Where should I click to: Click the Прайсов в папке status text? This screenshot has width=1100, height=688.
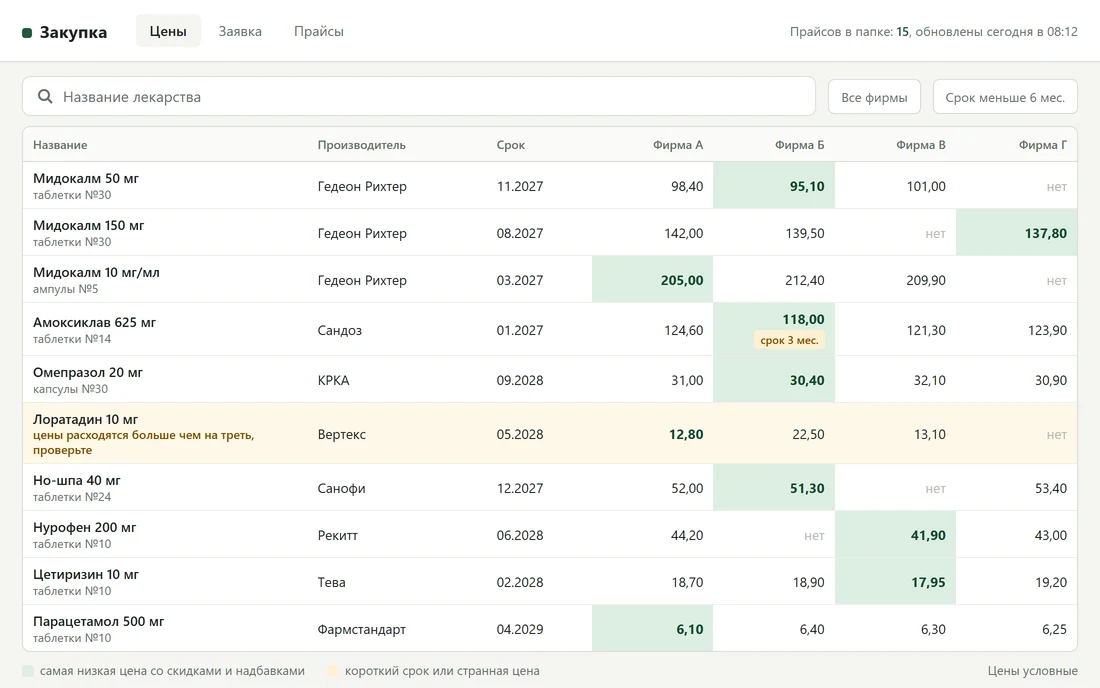(x=934, y=32)
